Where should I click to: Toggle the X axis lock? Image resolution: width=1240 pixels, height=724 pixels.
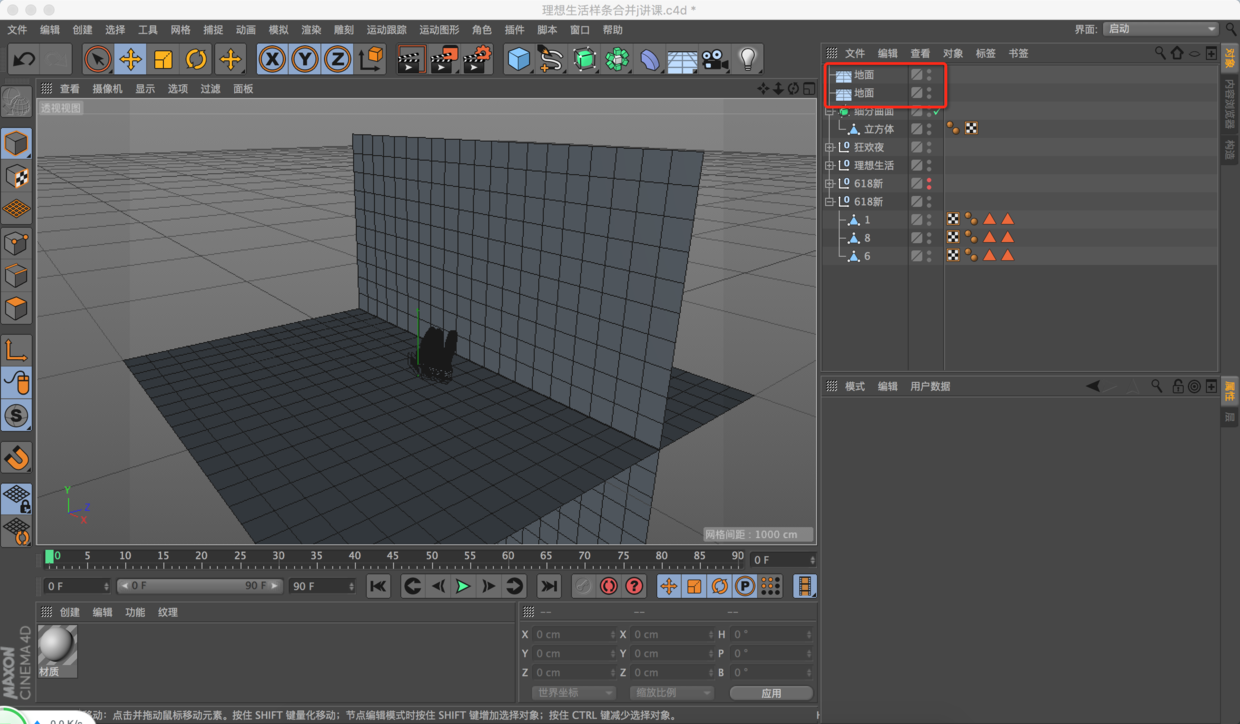coord(271,59)
